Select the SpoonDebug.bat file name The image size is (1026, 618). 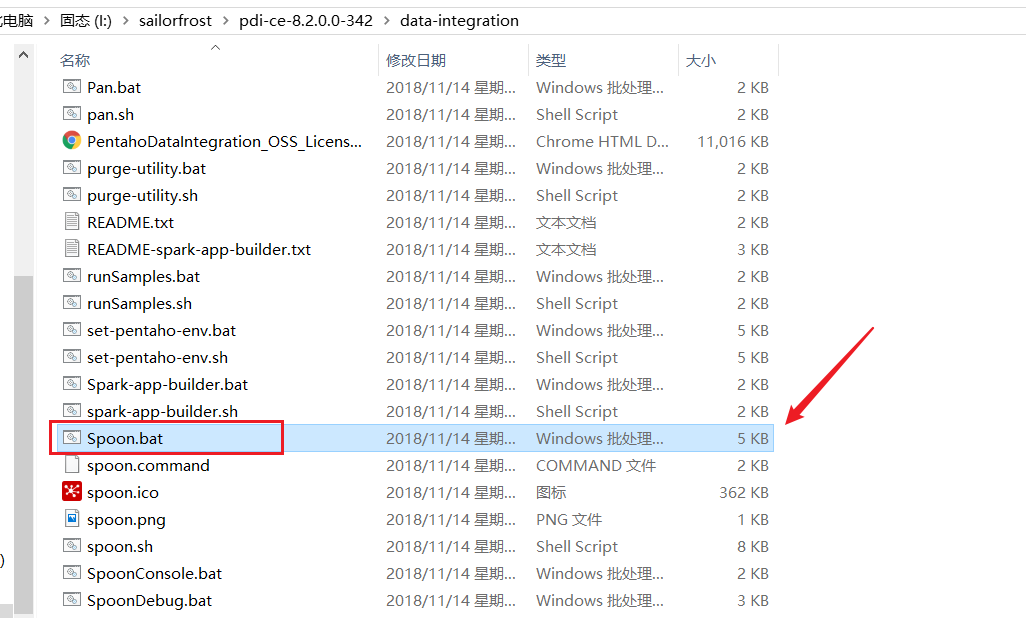tap(150, 600)
